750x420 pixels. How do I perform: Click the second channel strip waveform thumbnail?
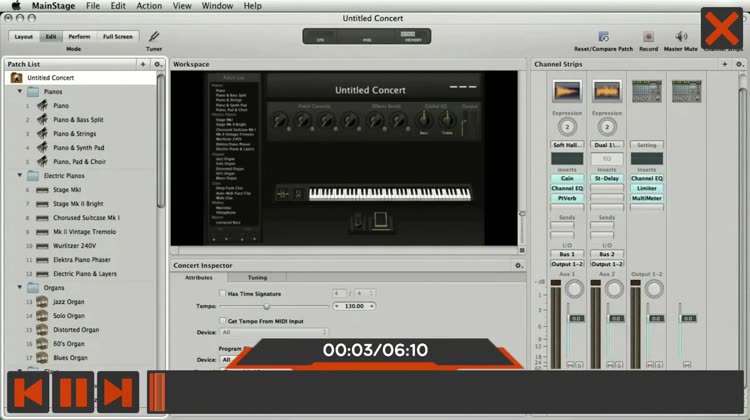click(x=607, y=91)
